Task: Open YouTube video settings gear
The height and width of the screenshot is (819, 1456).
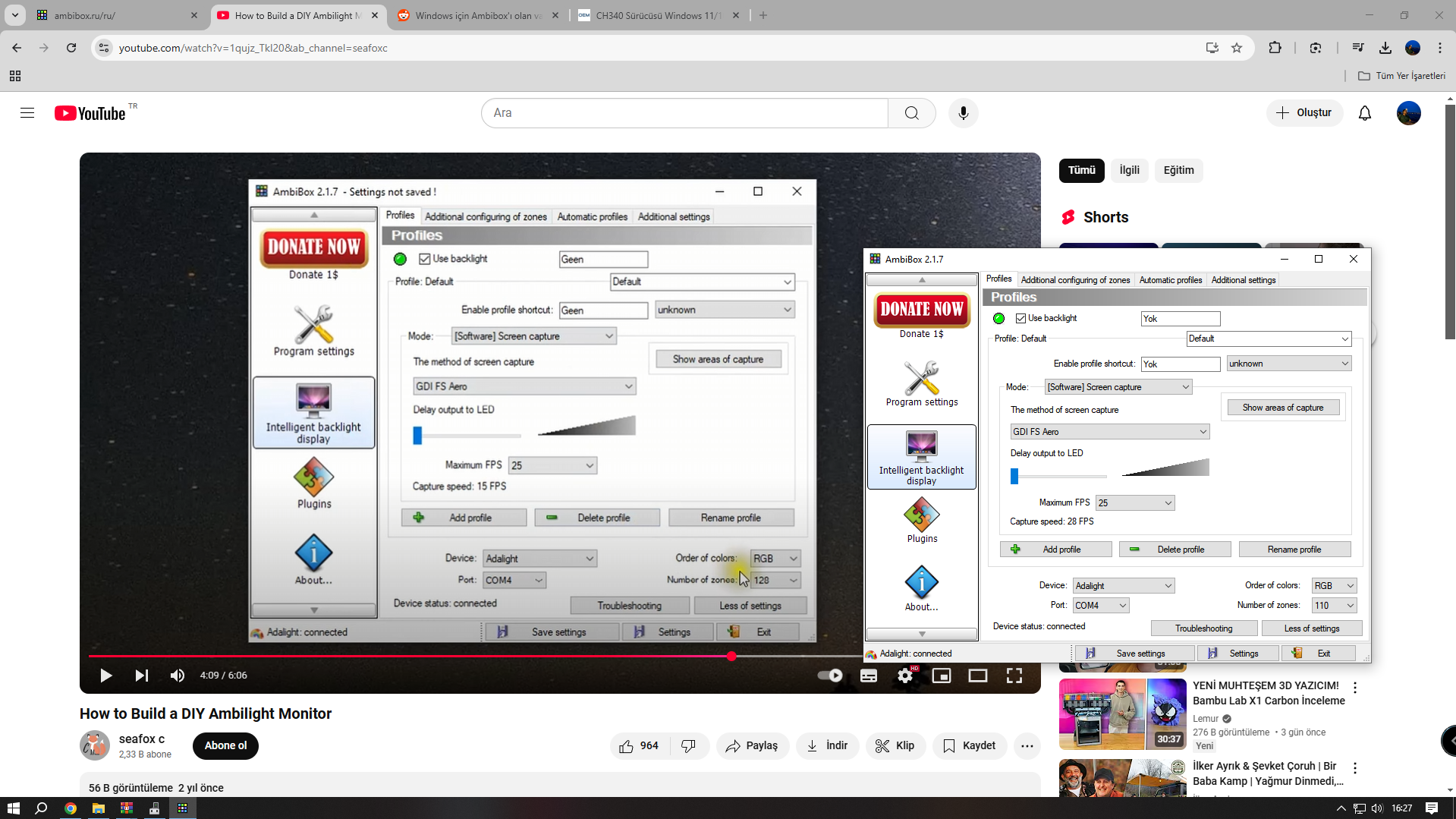Action: pos(905,676)
